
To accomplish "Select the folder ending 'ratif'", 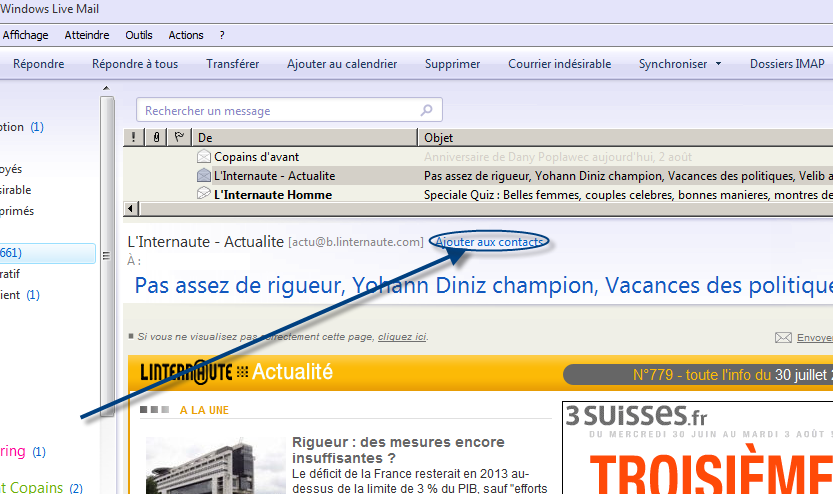I will click(x=10, y=274).
